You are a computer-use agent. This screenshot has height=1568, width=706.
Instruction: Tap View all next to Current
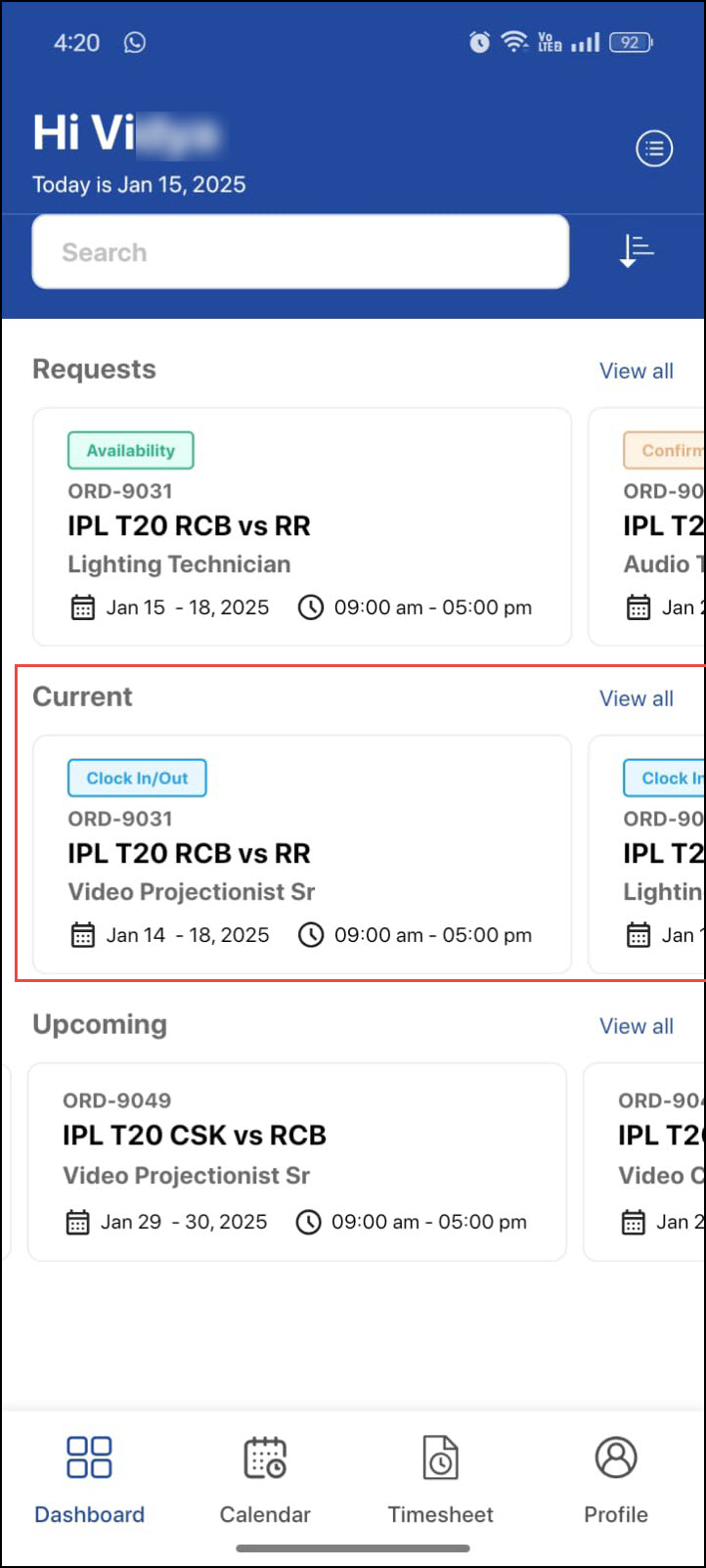pyautogui.click(x=636, y=698)
